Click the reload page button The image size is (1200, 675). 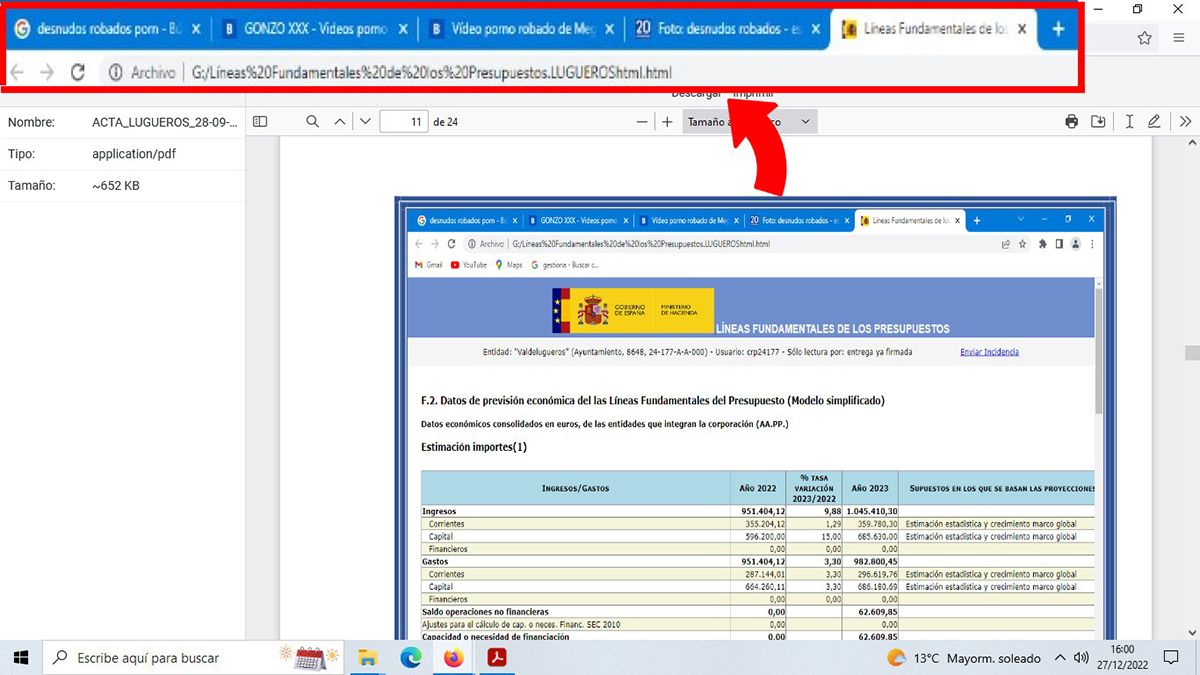77,72
